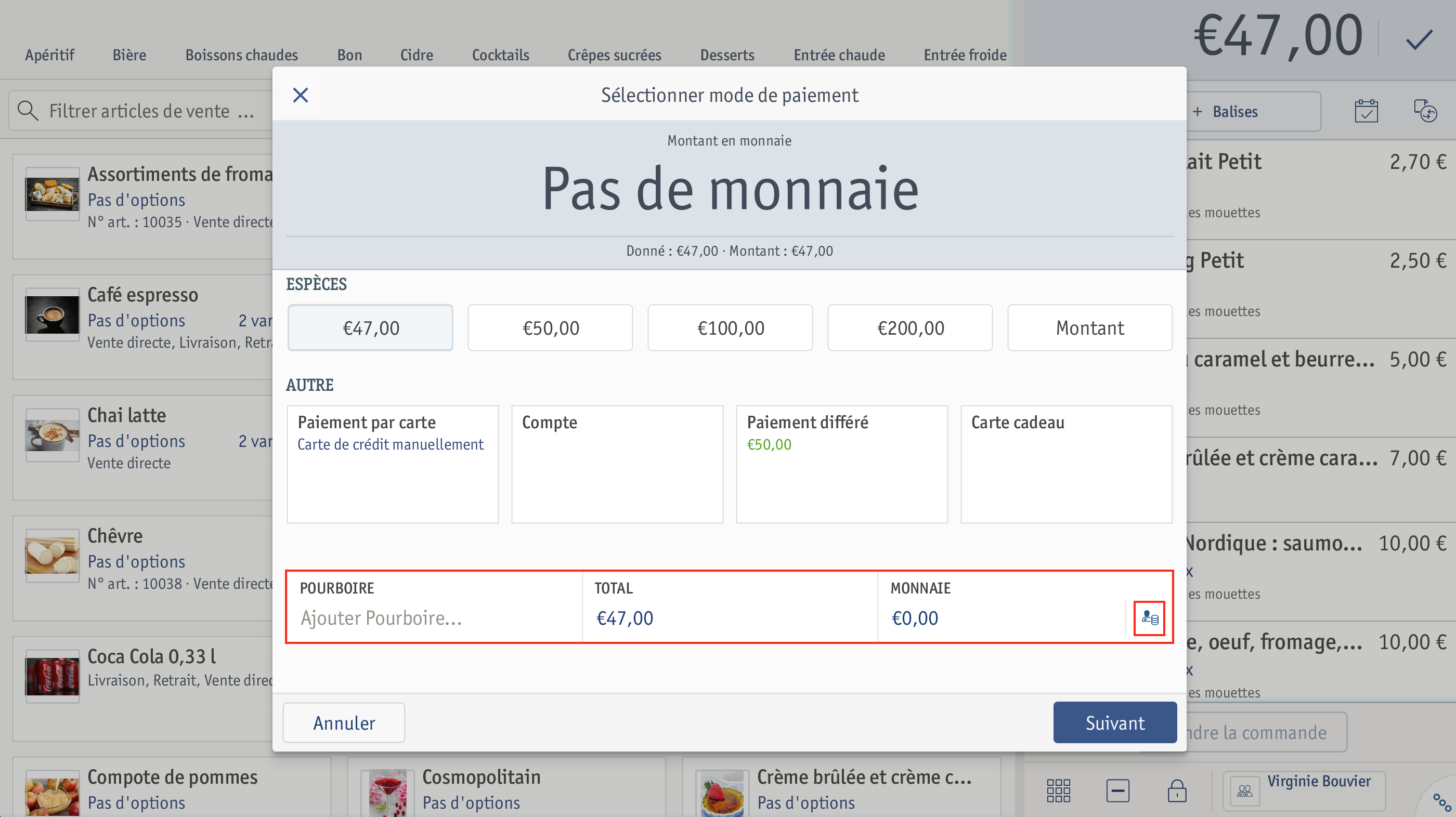Viewport: 1456px width, 817px height.
Task: Select Coca Cola 0,33 l item
Action: pyautogui.click(x=144, y=689)
